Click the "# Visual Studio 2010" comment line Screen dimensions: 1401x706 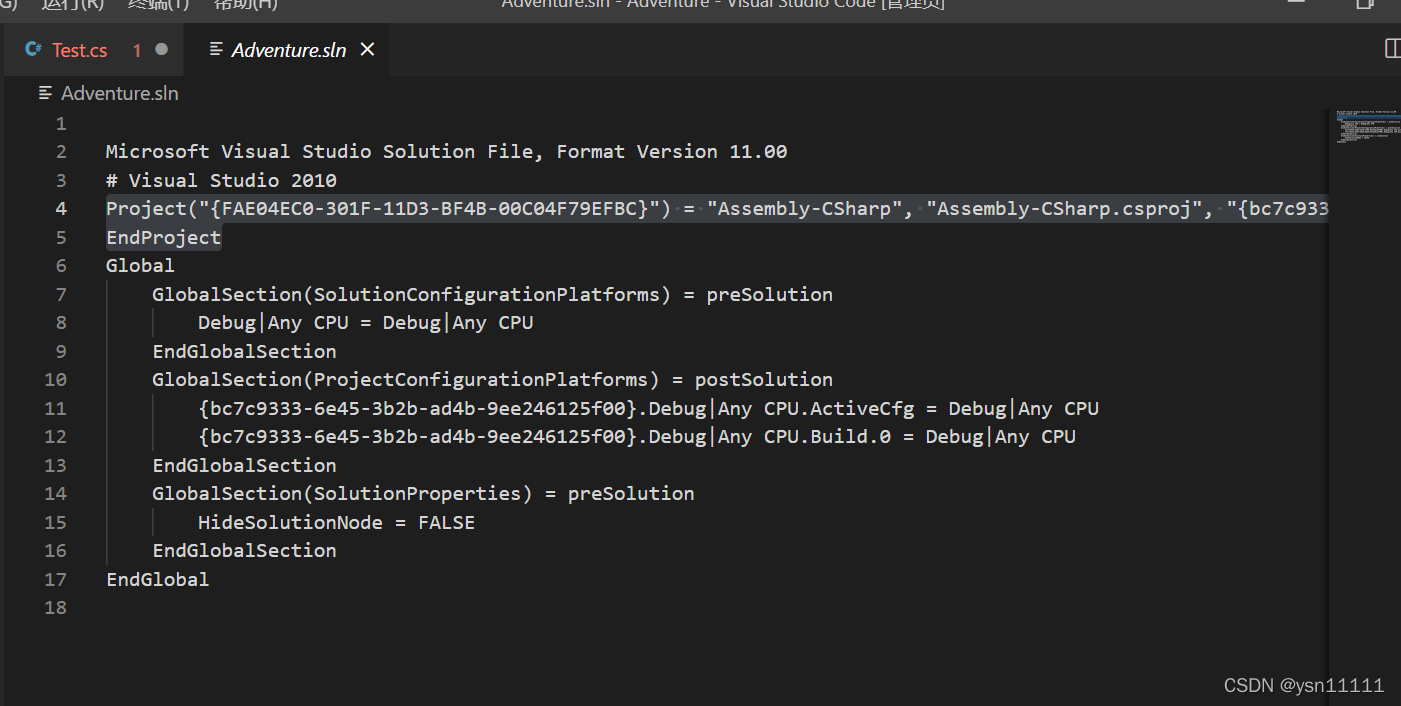(x=222, y=181)
